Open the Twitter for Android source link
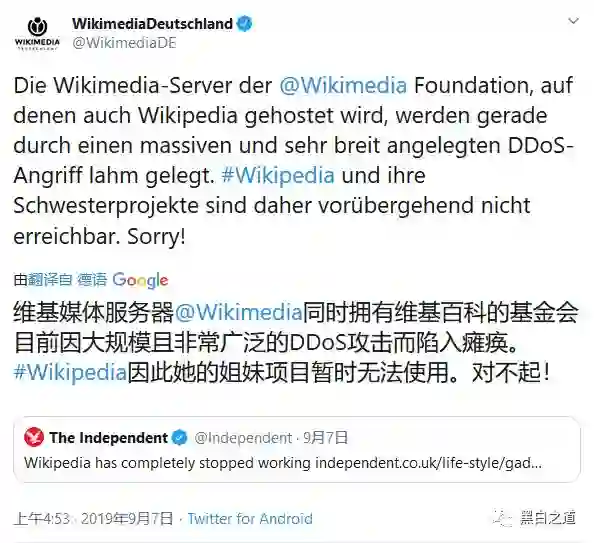This screenshot has height=543, width=594. (250, 518)
